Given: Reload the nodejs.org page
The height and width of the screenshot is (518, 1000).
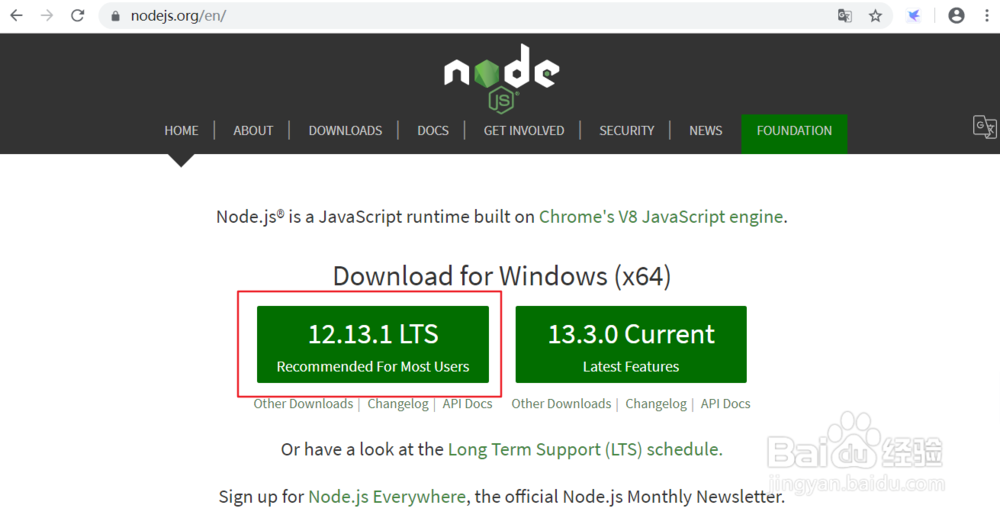Looking at the screenshot, I should click(x=78, y=15).
